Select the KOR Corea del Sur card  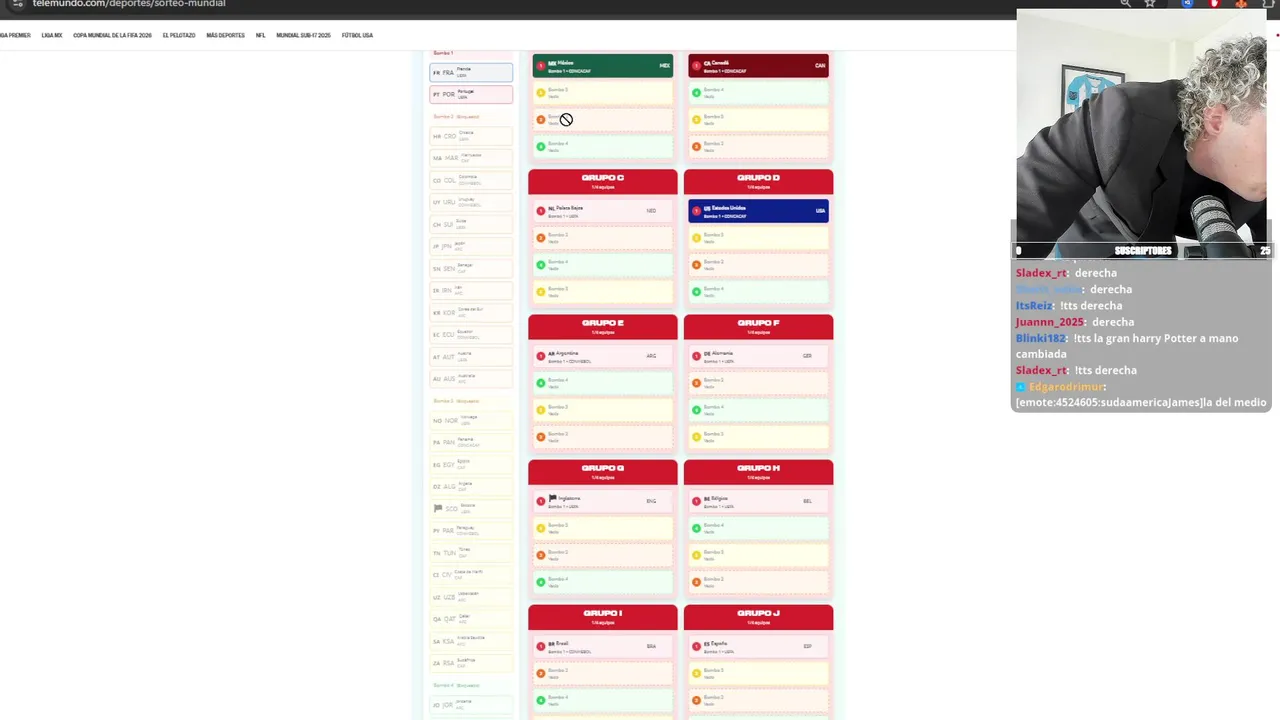click(x=471, y=313)
